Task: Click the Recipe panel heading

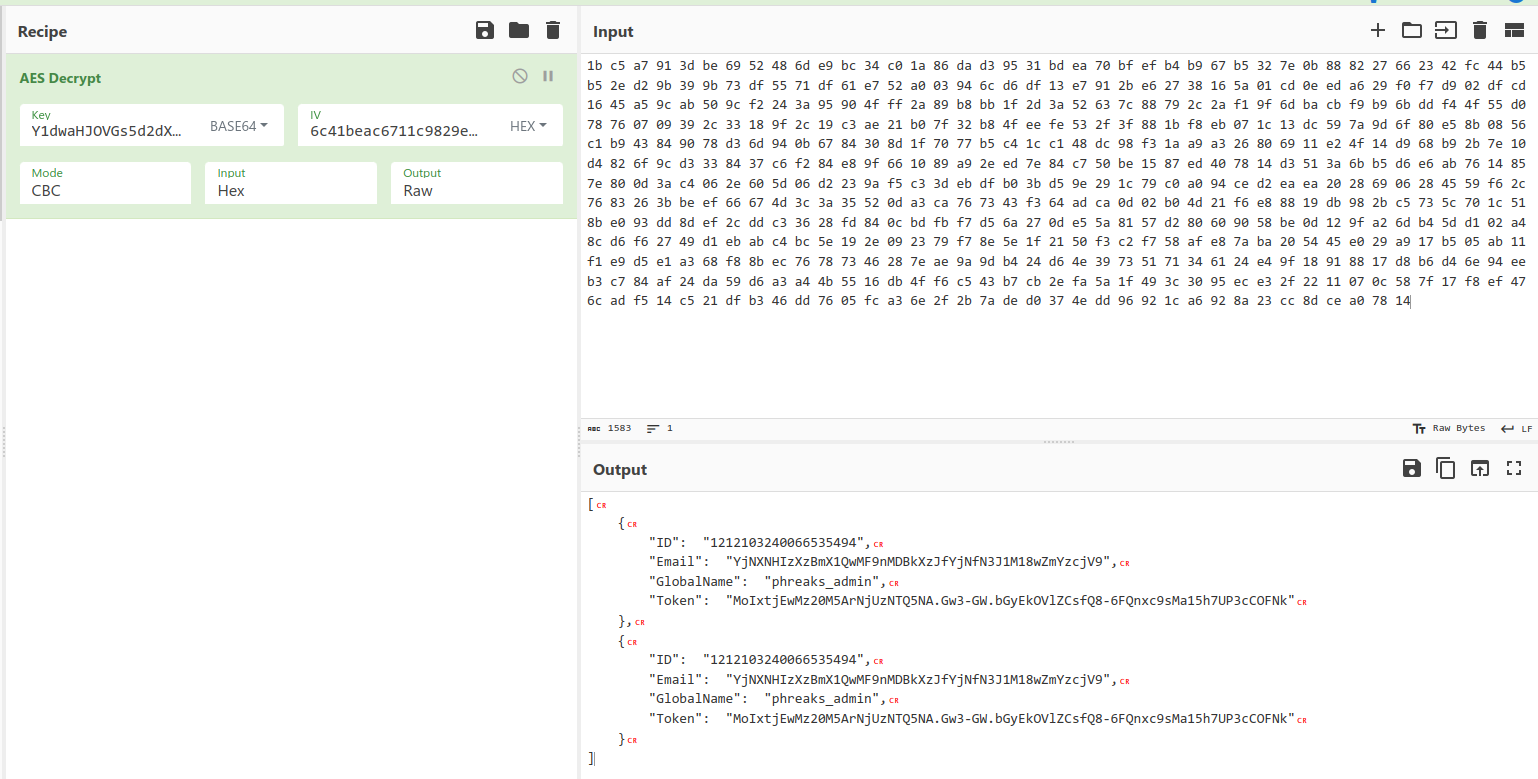Action: tap(42, 32)
